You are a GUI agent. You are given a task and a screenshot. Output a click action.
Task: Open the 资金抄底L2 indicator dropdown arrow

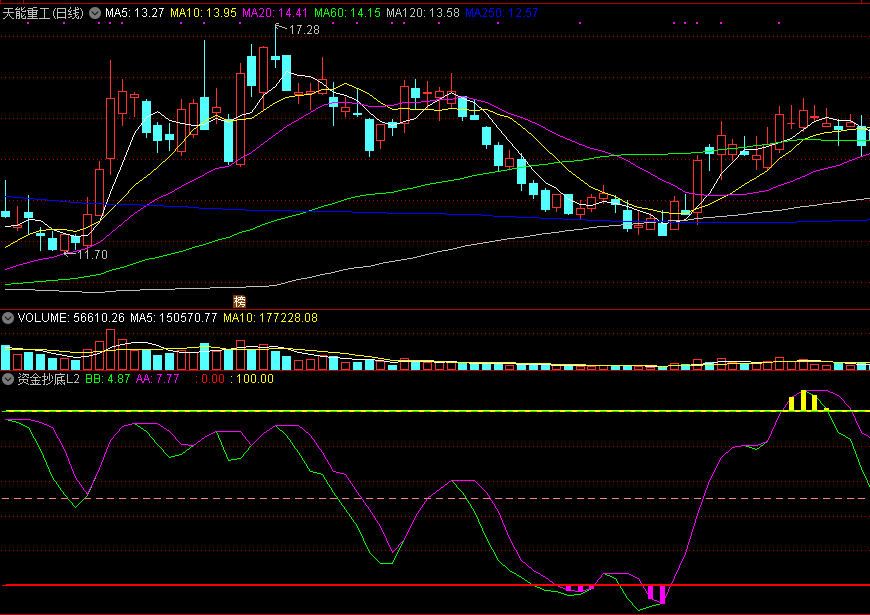click(8, 379)
